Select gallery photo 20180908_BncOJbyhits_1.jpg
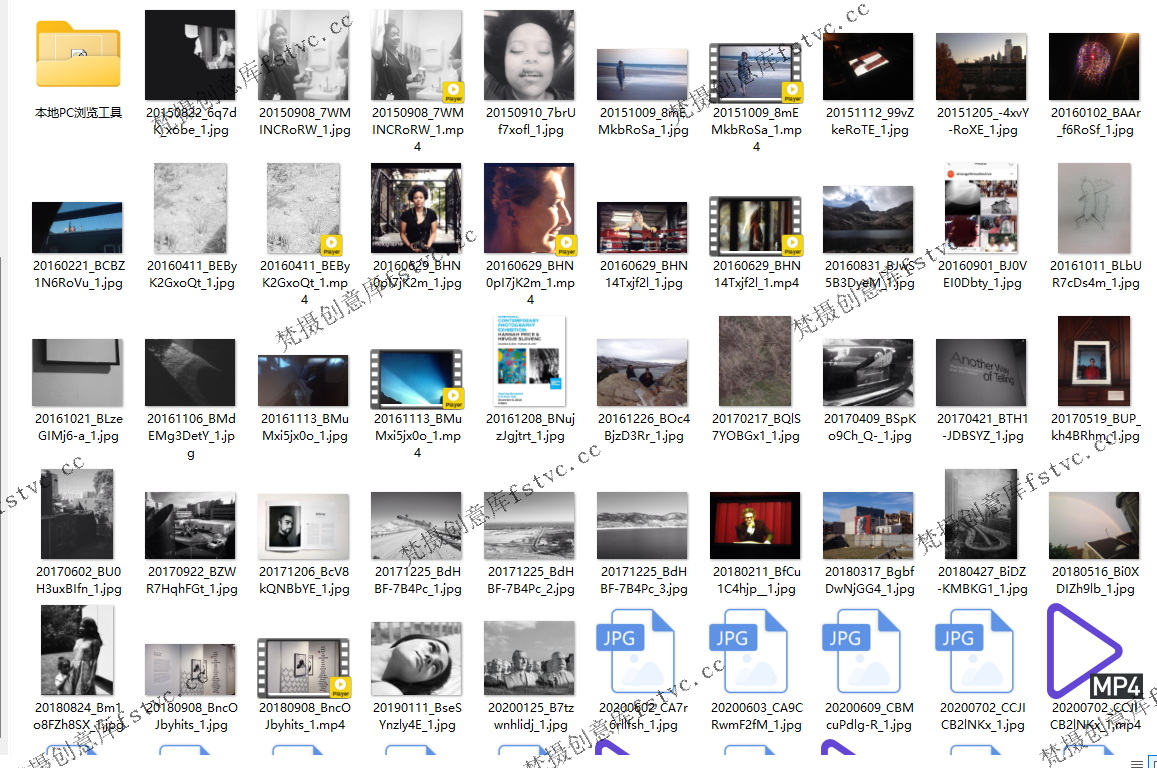Viewport: 1157px width, 768px height. click(190, 669)
